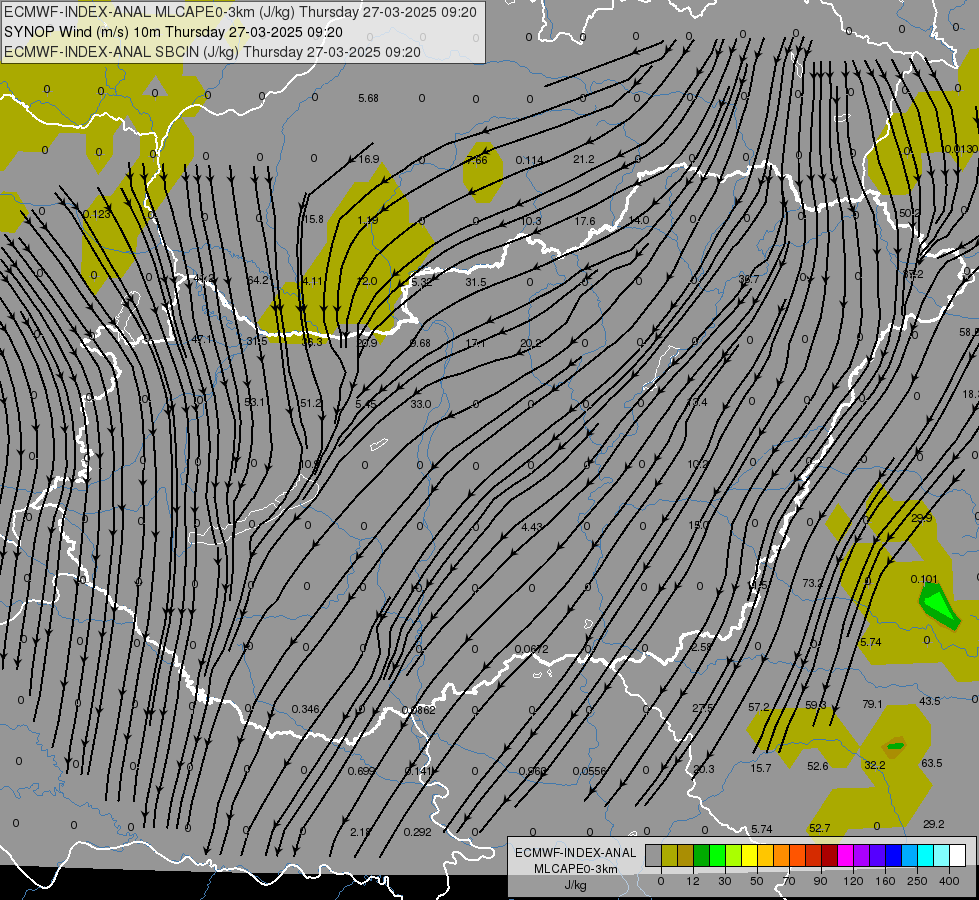The image size is (979, 900).
Task: Click the SYNOP Wind 10m title line
Action: click(173, 32)
